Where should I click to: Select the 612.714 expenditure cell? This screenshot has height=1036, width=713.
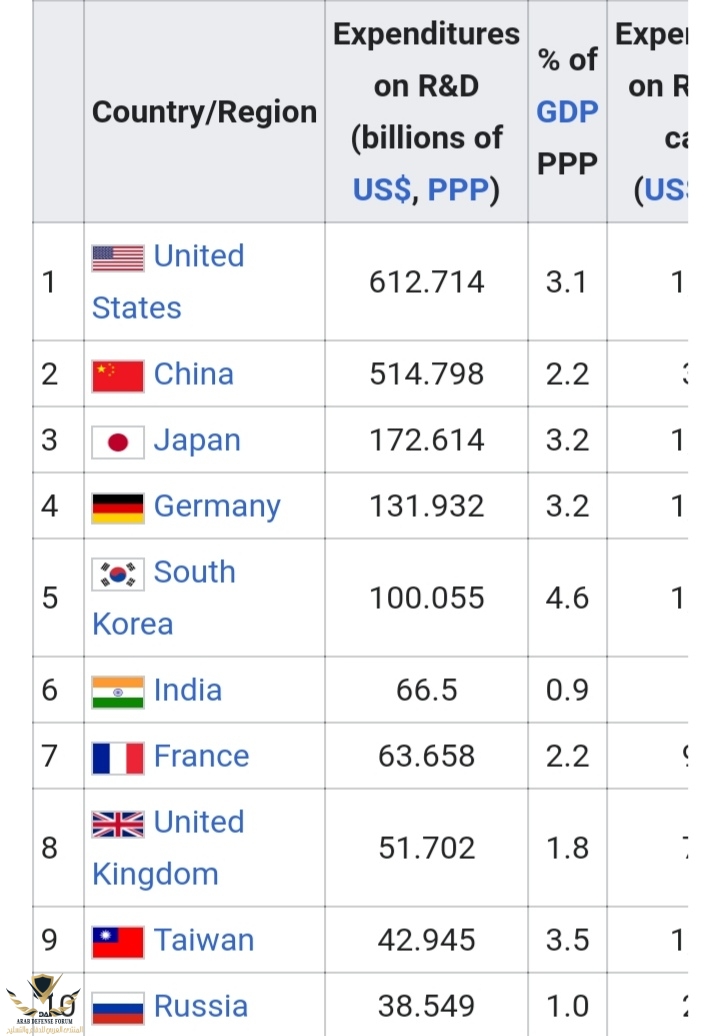pyautogui.click(x=426, y=282)
